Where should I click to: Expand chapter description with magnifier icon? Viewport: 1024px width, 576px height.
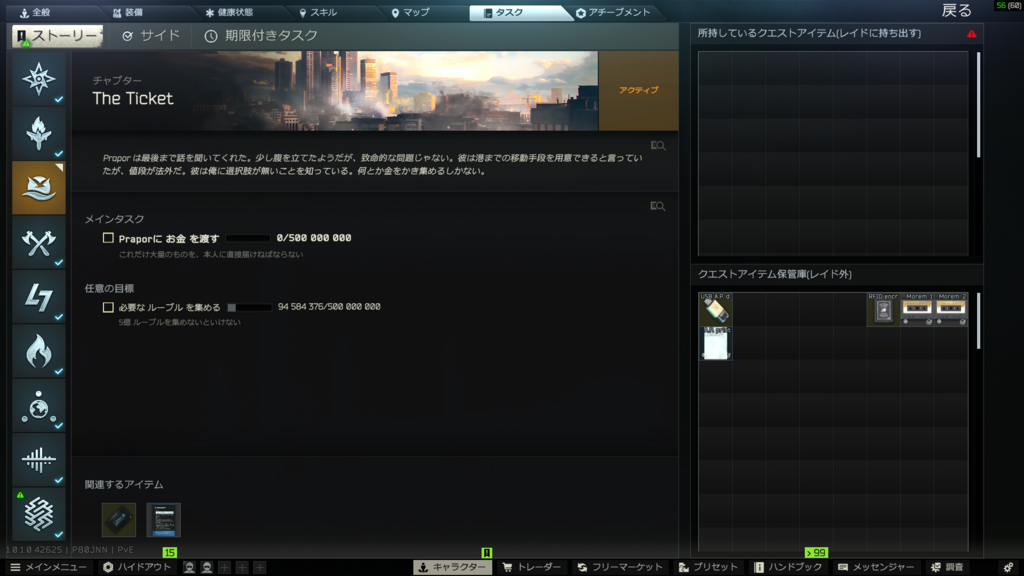657,146
